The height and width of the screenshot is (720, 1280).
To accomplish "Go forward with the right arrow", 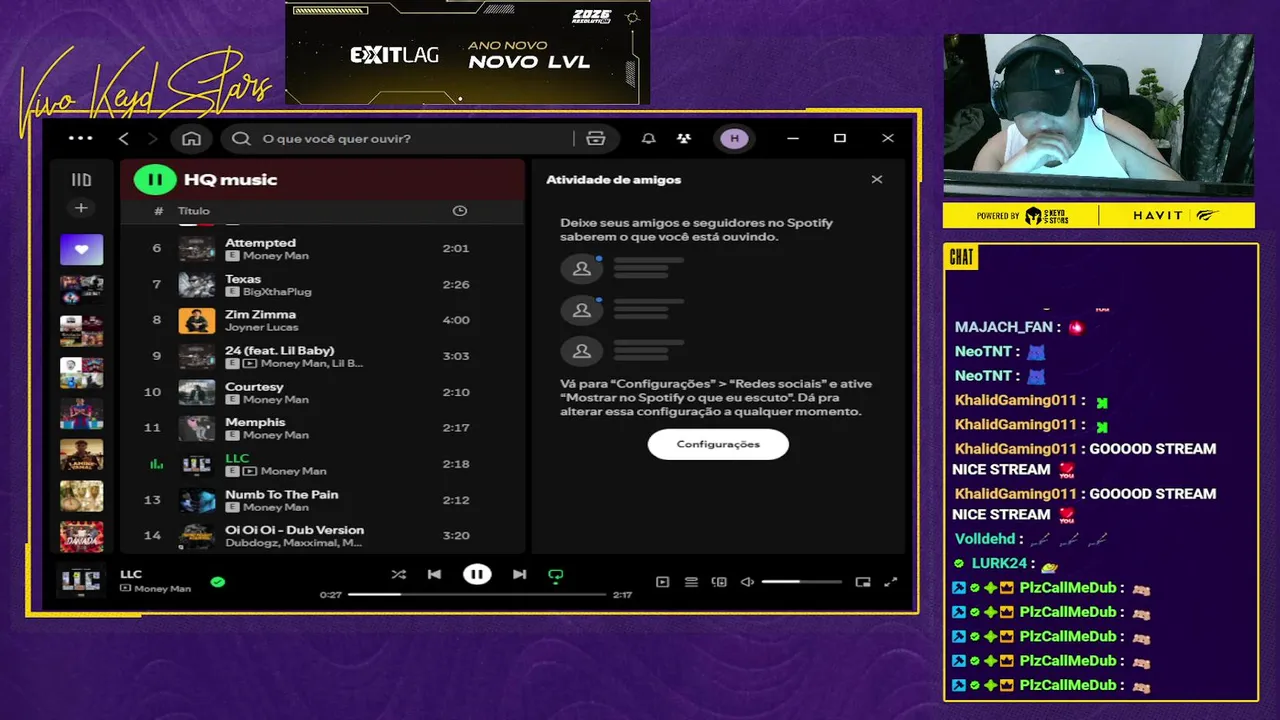I will point(152,139).
